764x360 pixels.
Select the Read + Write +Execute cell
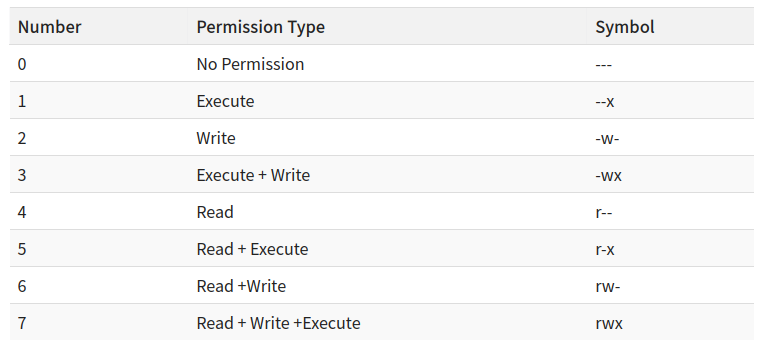(x=278, y=323)
